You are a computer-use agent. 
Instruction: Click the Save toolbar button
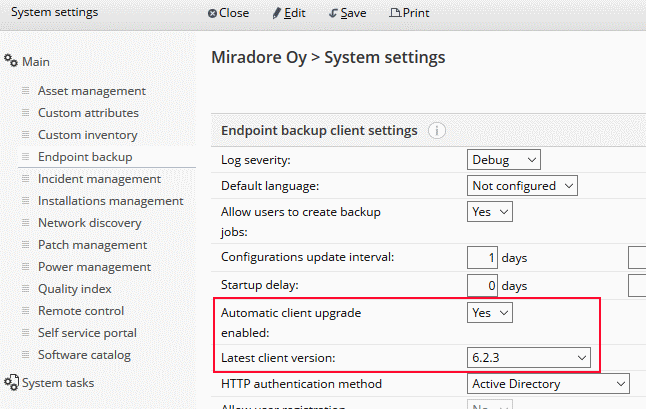347,13
